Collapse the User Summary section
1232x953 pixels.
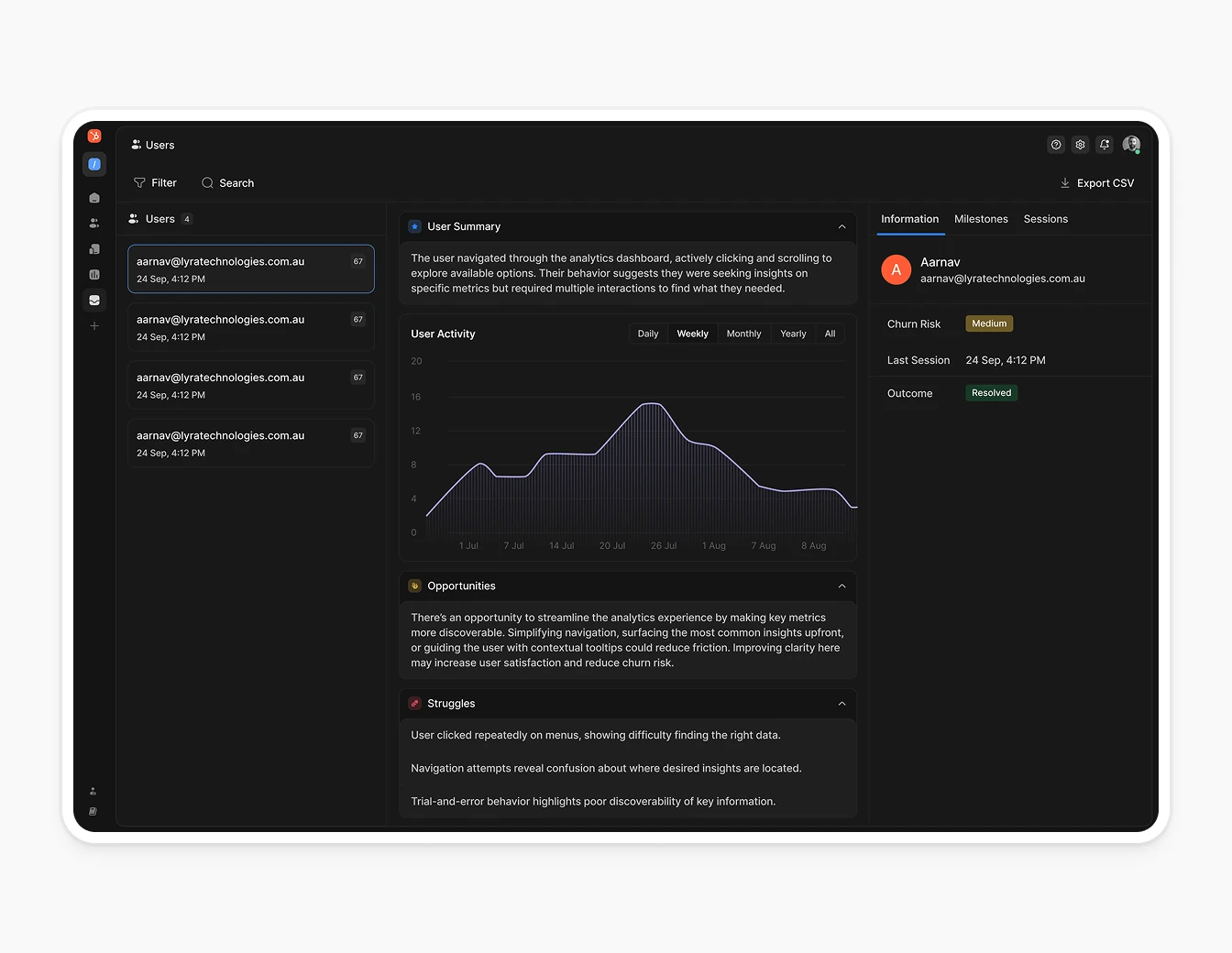tap(841, 226)
